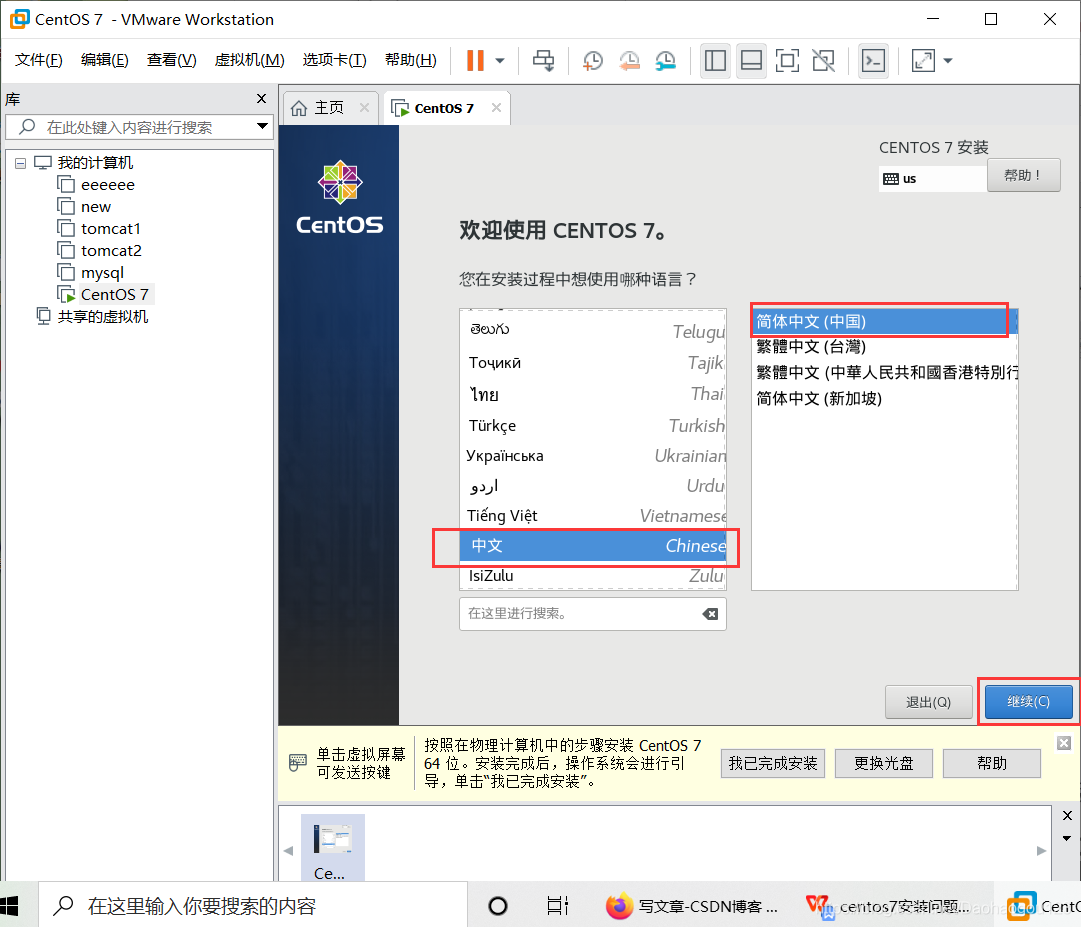The image size is (1081, 927).
Task: Open the 帮助(H) menu
Action: [410, 60]
